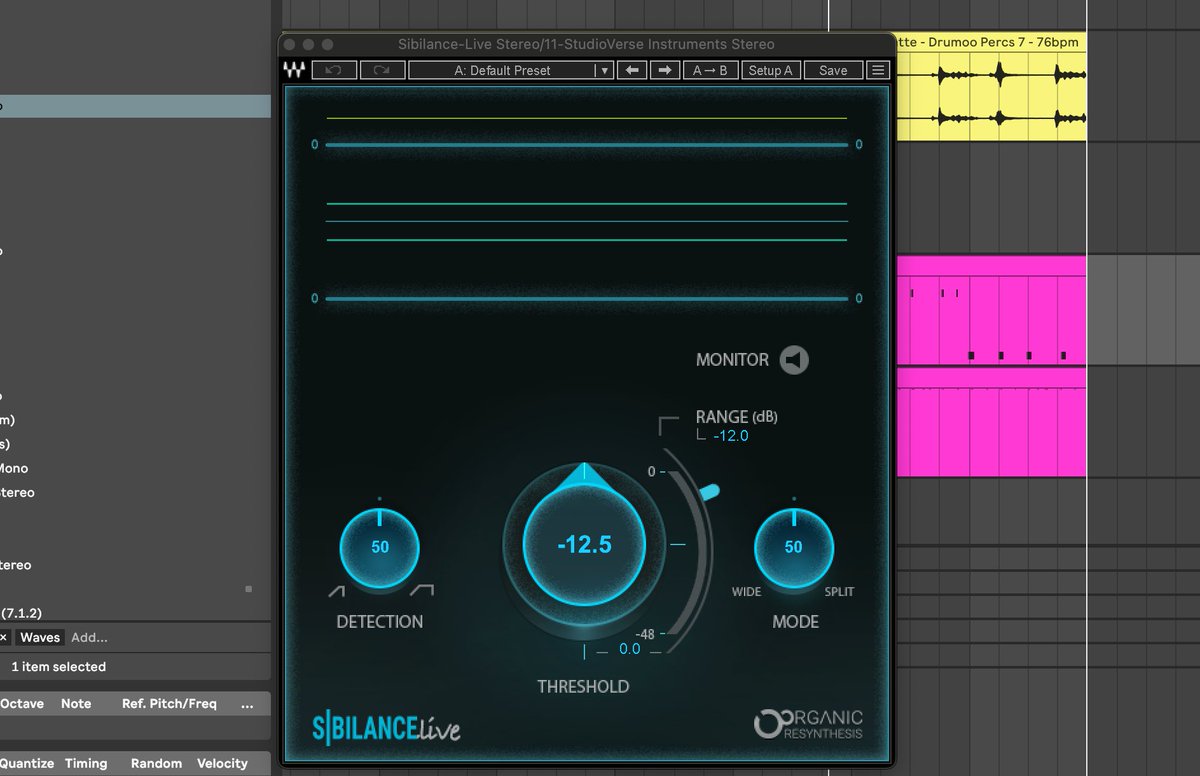Click the Detection knob set to 50

(x=380, y=547)
